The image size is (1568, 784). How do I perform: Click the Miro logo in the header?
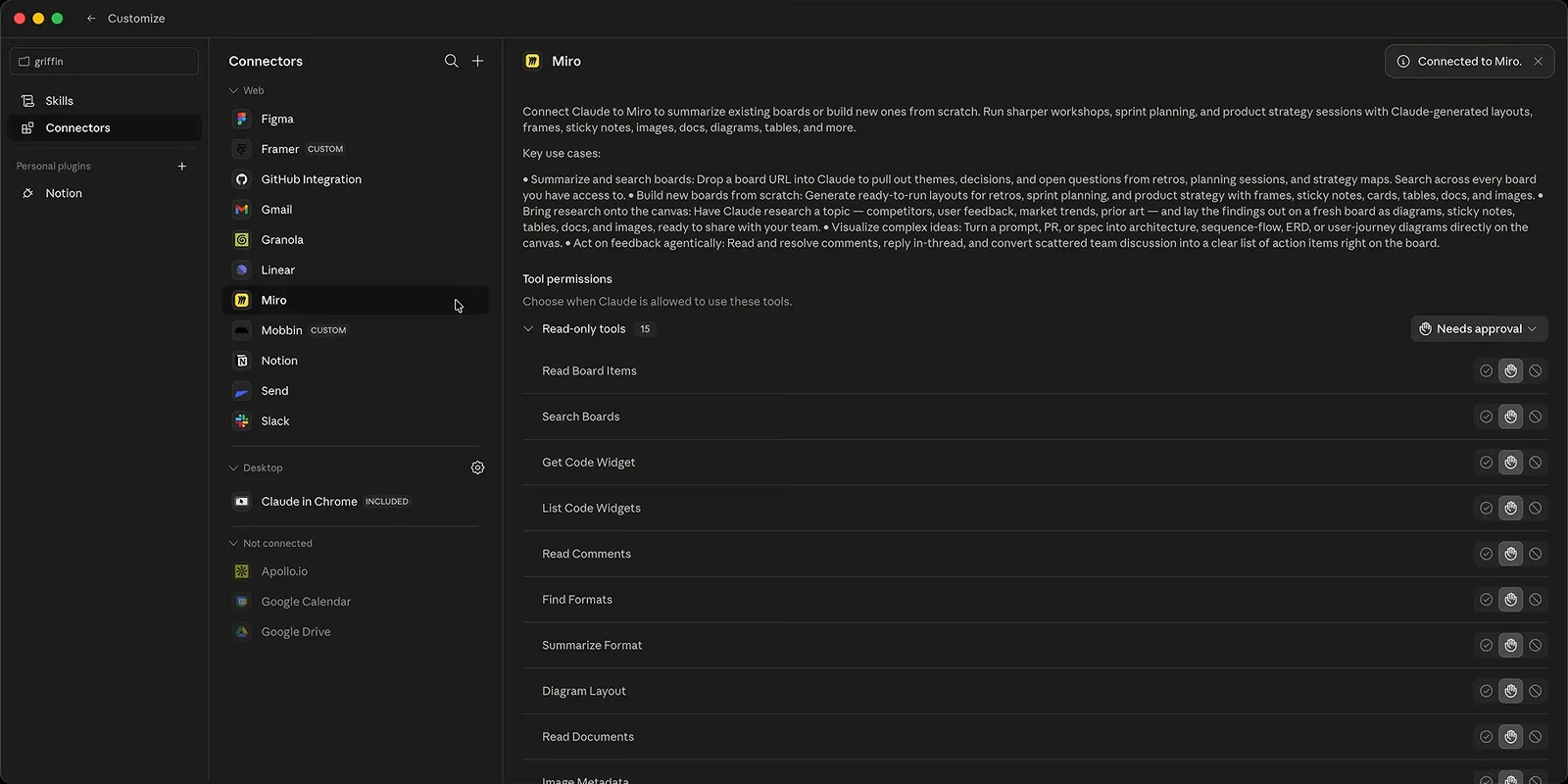coord(532,61)
